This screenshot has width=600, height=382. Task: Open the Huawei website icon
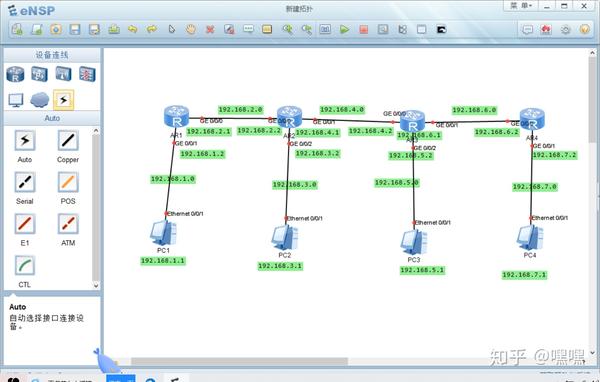pos(546,29)
